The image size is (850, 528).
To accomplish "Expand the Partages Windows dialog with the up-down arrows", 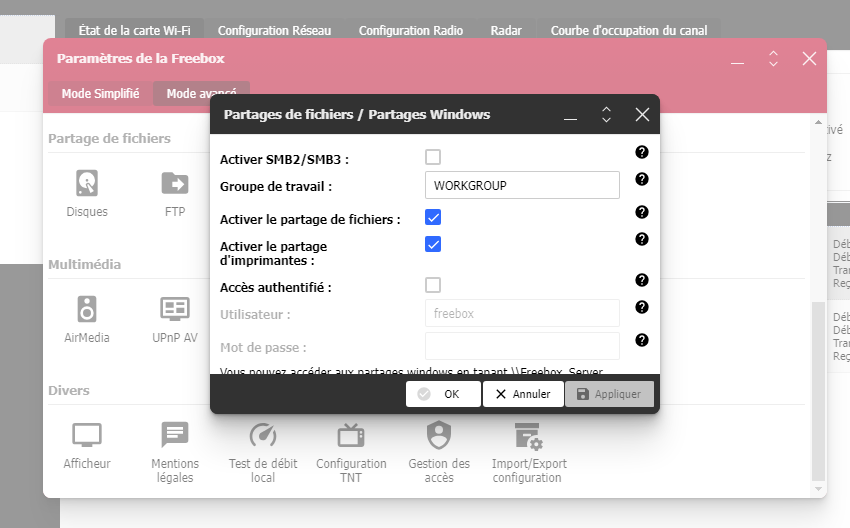I will point(606,114).
